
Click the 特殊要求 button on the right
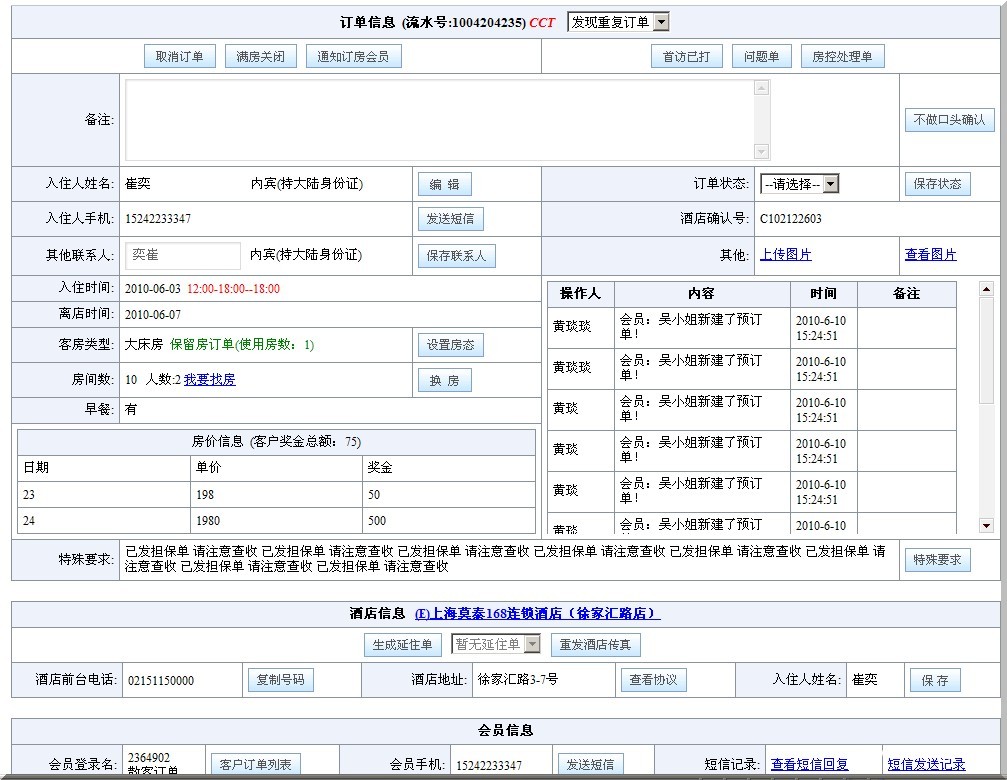click(938, 560)
